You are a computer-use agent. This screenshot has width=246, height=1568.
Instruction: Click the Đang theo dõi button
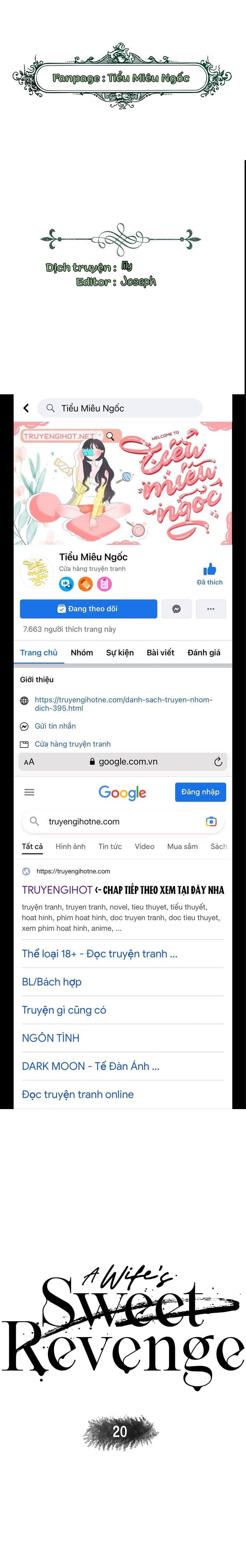(89, 609)
